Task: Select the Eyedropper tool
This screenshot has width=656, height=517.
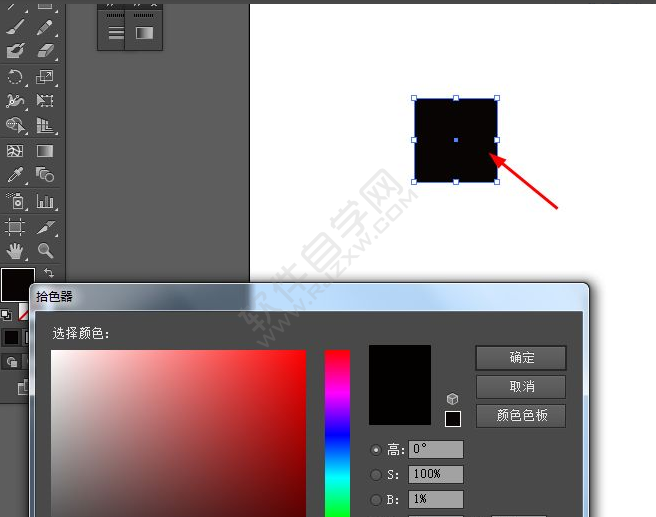Action: click(15, 175)
